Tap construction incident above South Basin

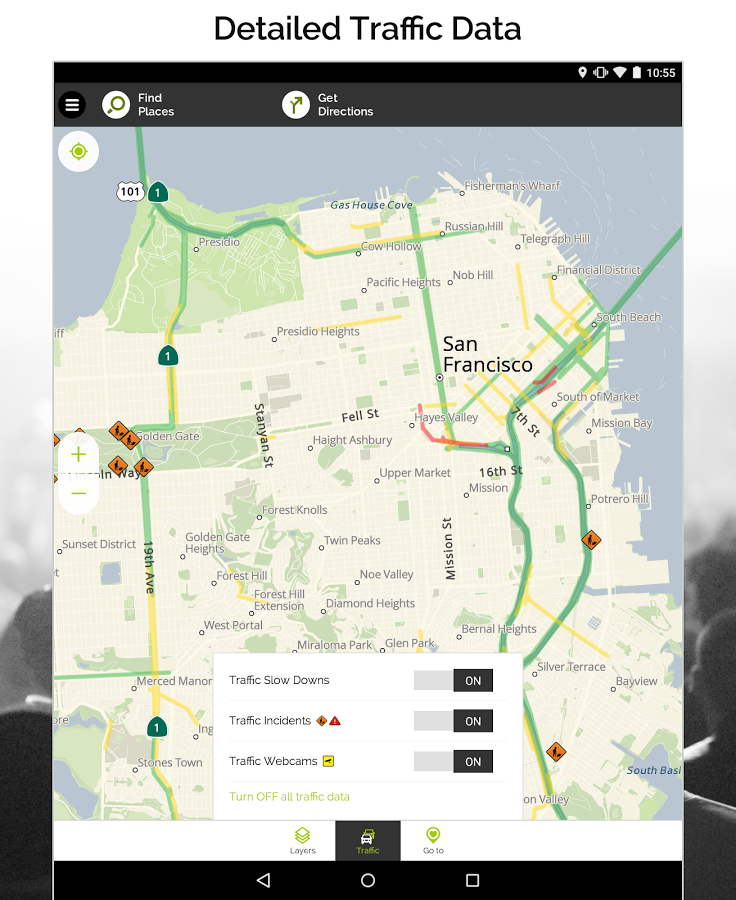point(556,751)
